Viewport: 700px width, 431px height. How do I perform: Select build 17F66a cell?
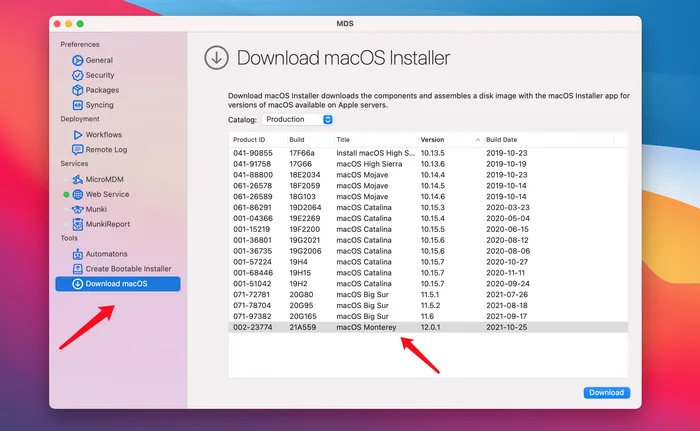[x=302, y=153]
